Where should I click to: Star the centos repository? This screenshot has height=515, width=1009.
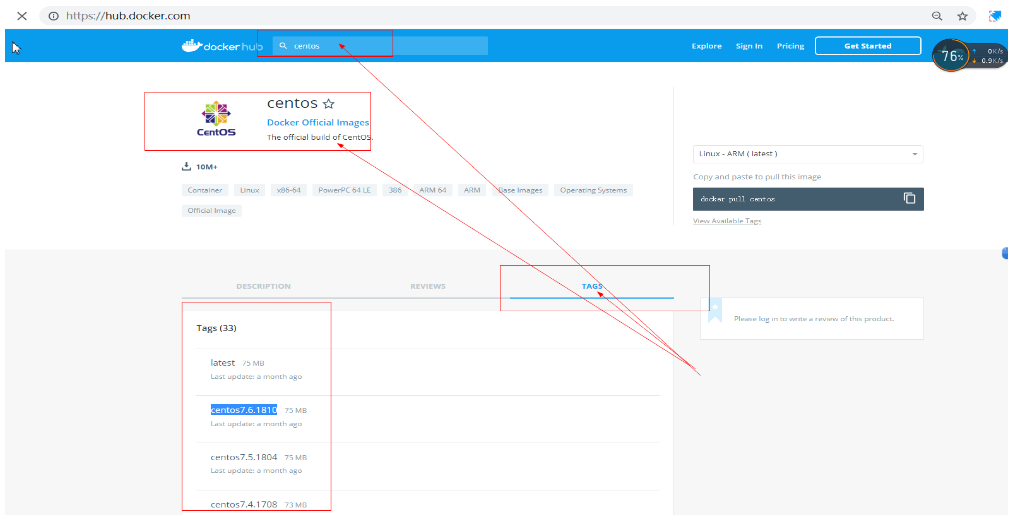(x=328, y=104)
